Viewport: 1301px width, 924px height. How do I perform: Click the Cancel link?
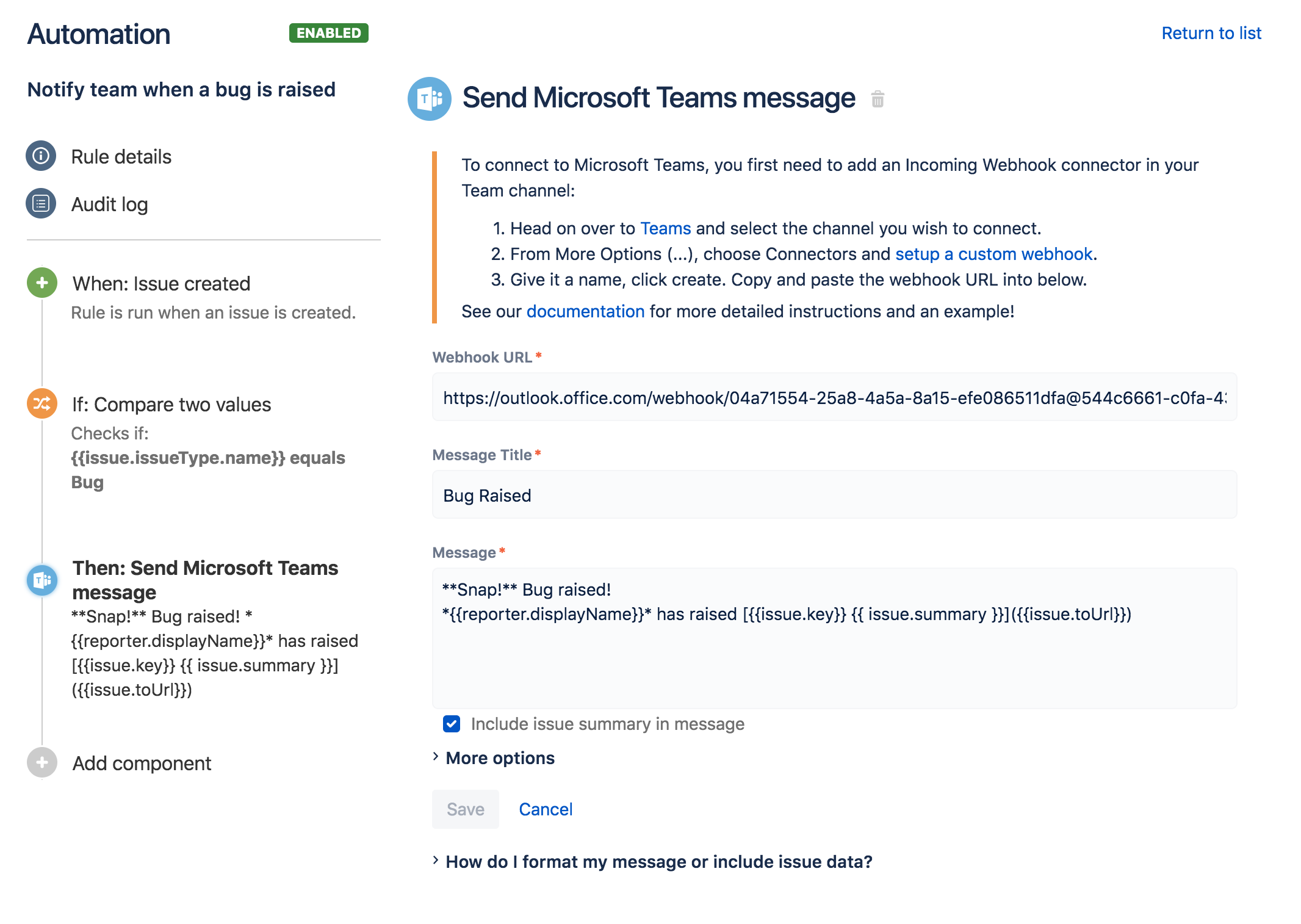546,809
